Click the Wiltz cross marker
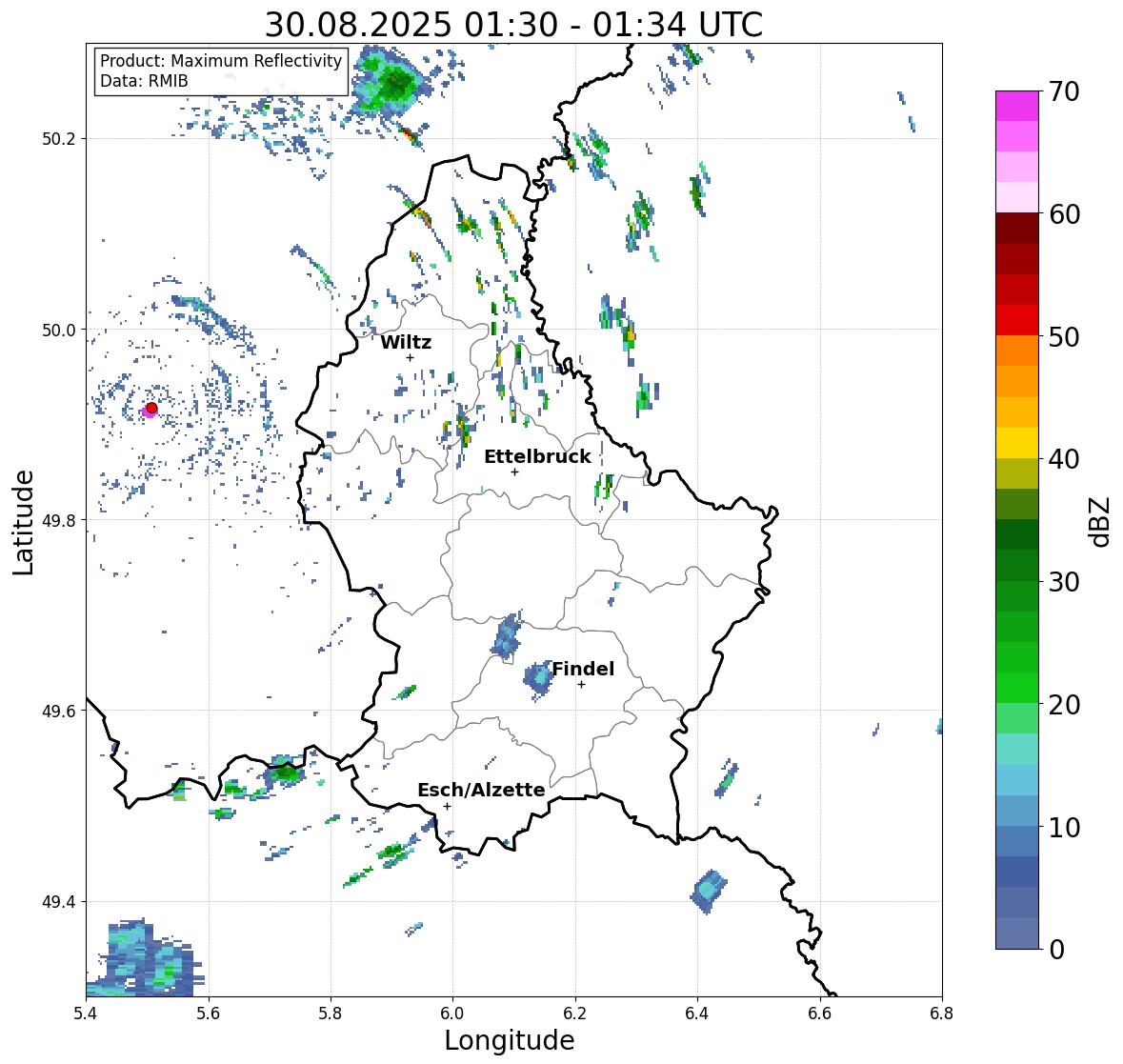 coord(410,357)
